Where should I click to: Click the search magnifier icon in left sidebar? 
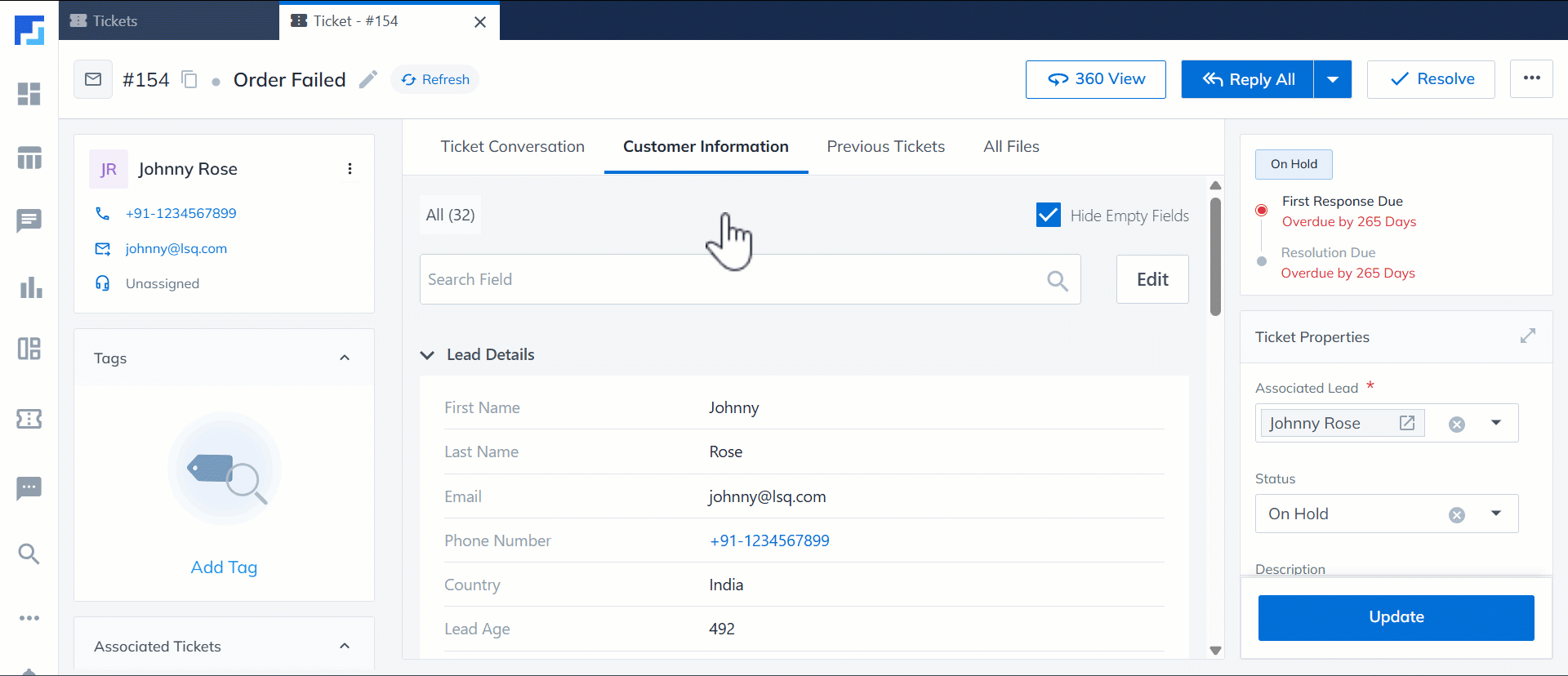click(x=29, y=554)
